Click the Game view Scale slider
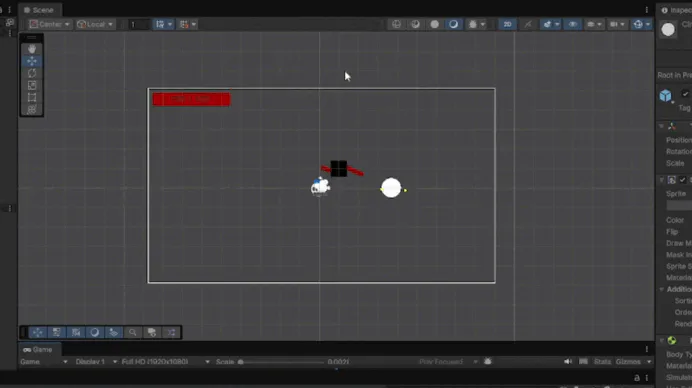The height and width of the screenshot is (388, 692). [x=282, y=362]
